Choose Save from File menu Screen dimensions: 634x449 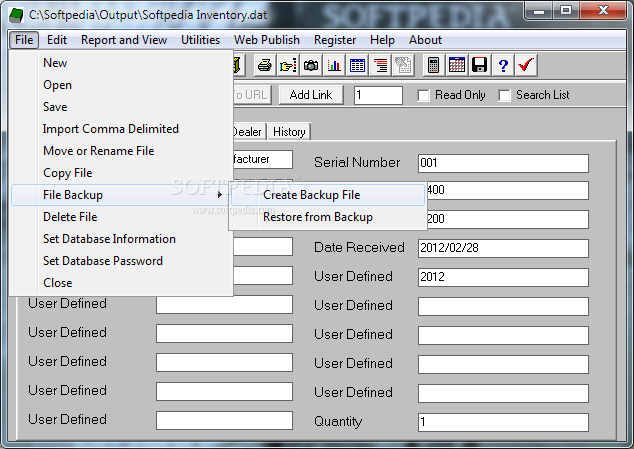click(121, 107)
